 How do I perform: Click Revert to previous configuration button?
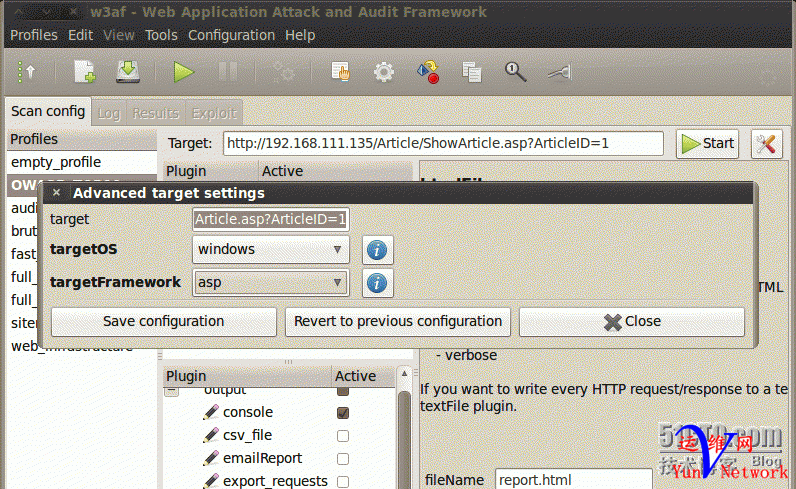(397, 321)
